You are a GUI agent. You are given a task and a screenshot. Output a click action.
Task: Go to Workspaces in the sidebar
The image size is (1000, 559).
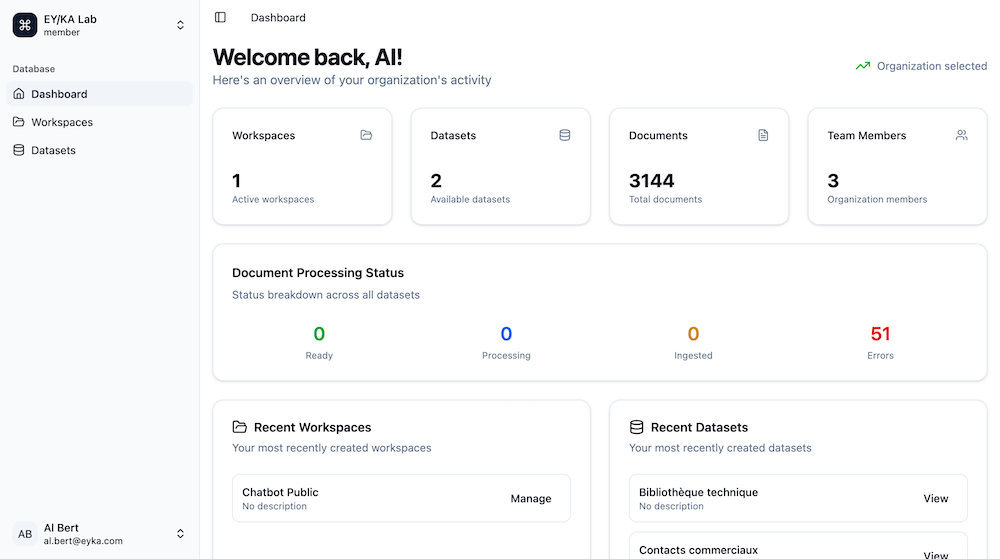point(62,122)
